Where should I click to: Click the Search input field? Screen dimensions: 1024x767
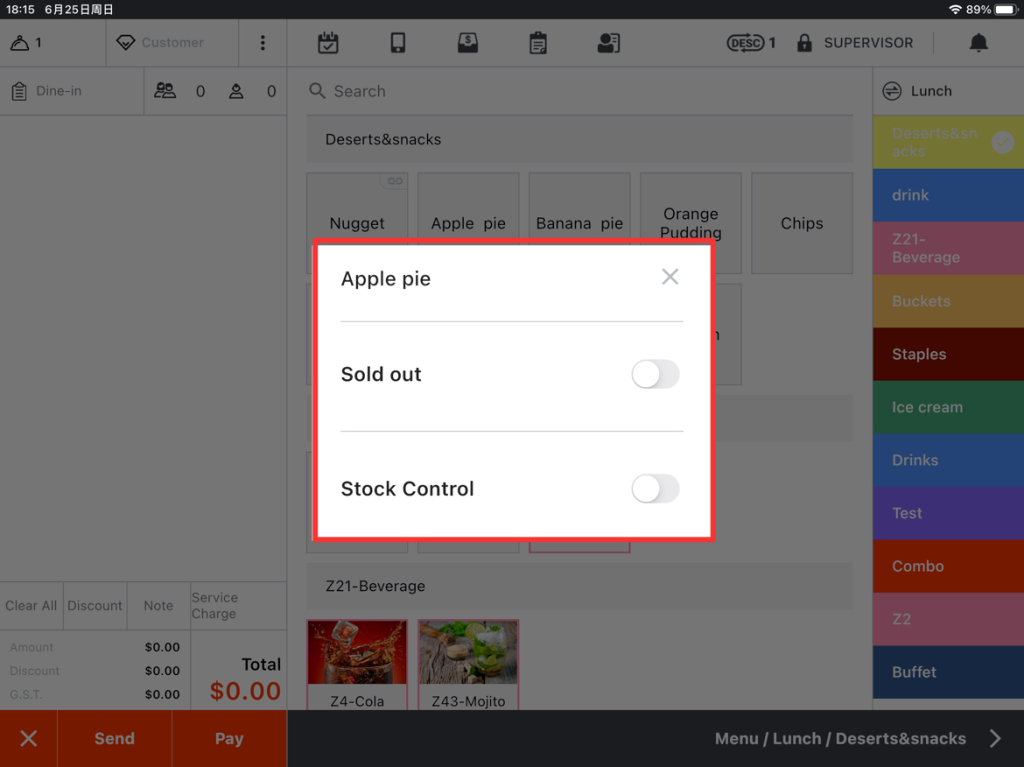click(580, 91)
